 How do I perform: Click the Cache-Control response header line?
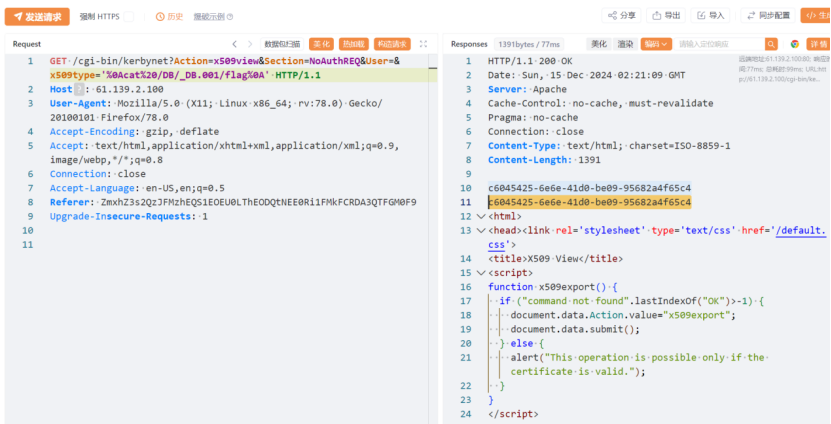pos(600,103)
